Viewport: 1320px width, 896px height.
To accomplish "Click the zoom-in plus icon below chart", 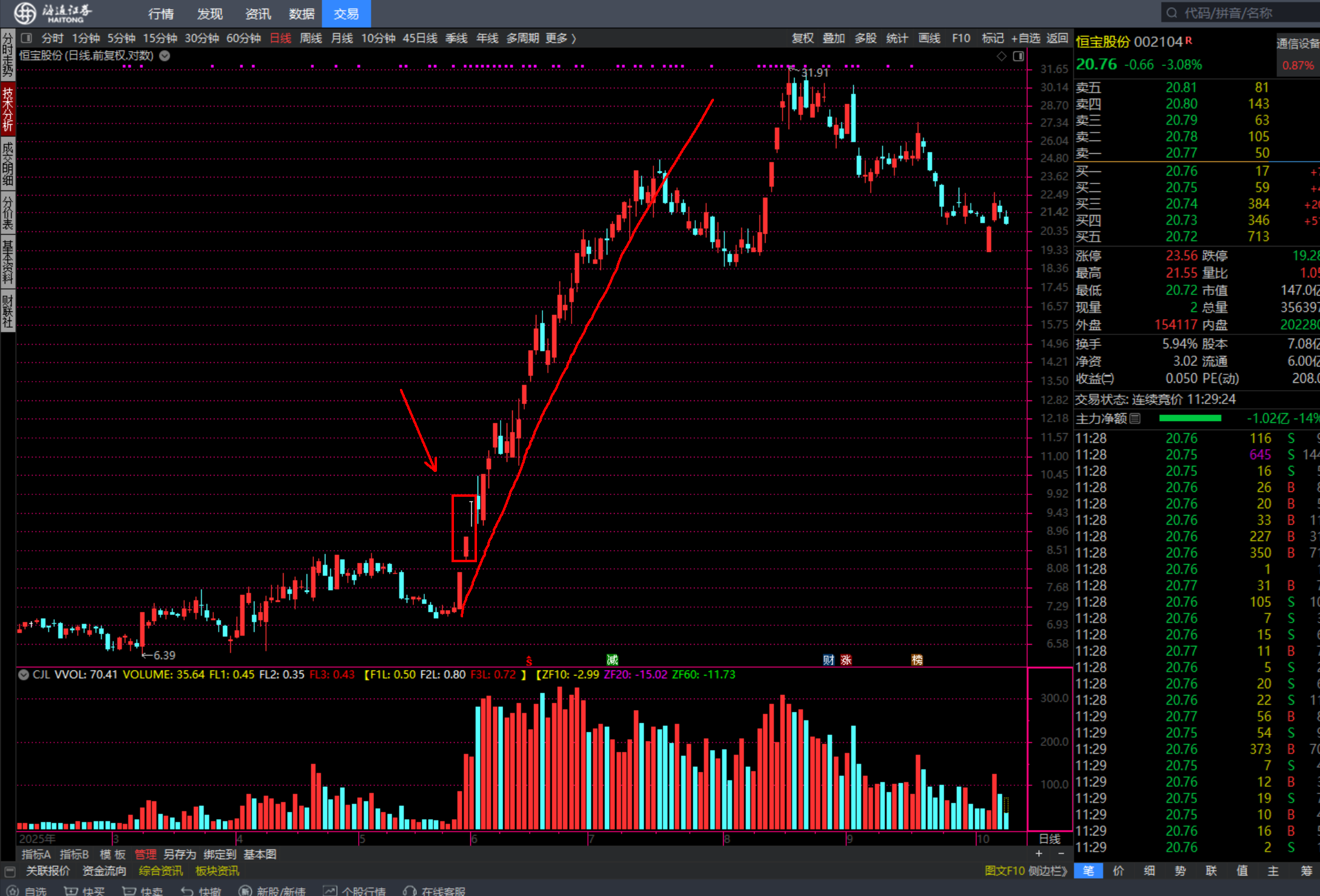I will tap(1039, 854).
